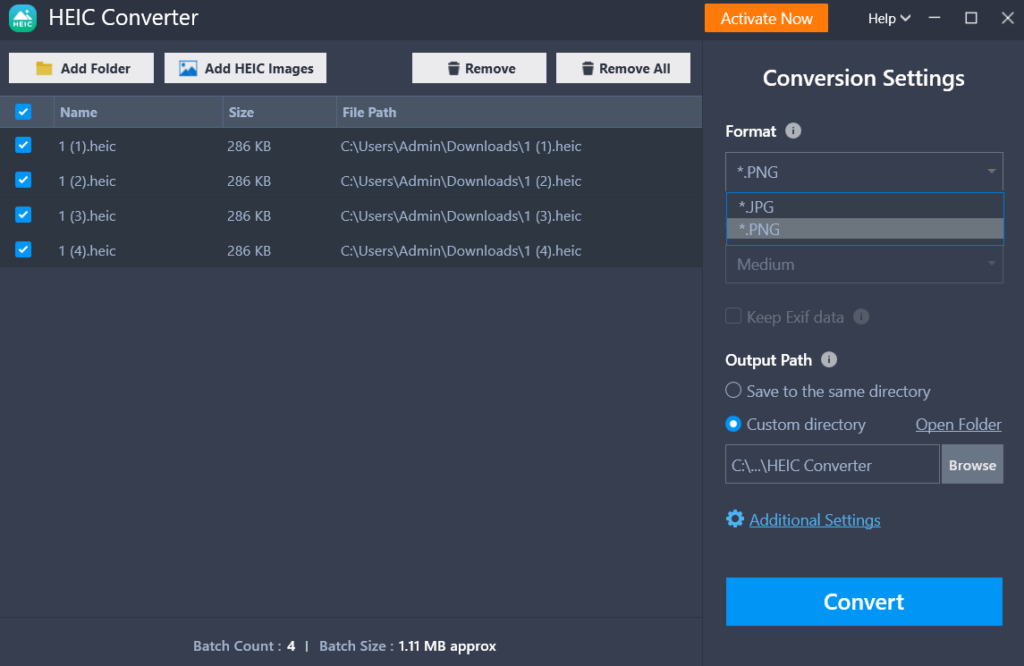The width and height of the screenshot is (1024, 666).
Task: Click the Add Folder button
Action: click(82, 68)
